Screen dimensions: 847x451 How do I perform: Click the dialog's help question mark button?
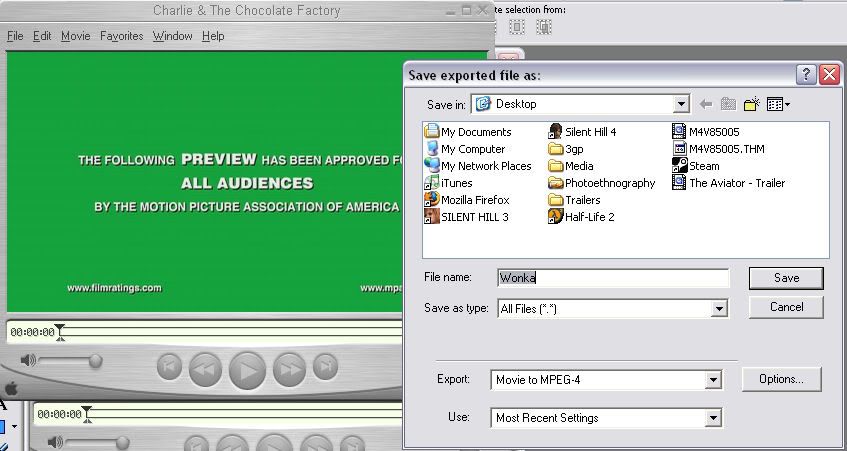pyautogui.click(x=806, y=75)
